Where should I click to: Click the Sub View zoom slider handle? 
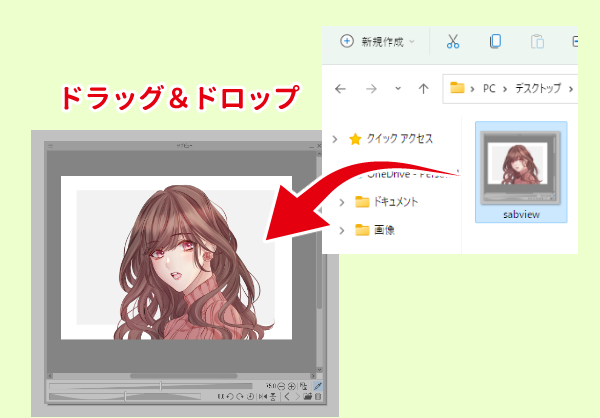tap(160, 386)
